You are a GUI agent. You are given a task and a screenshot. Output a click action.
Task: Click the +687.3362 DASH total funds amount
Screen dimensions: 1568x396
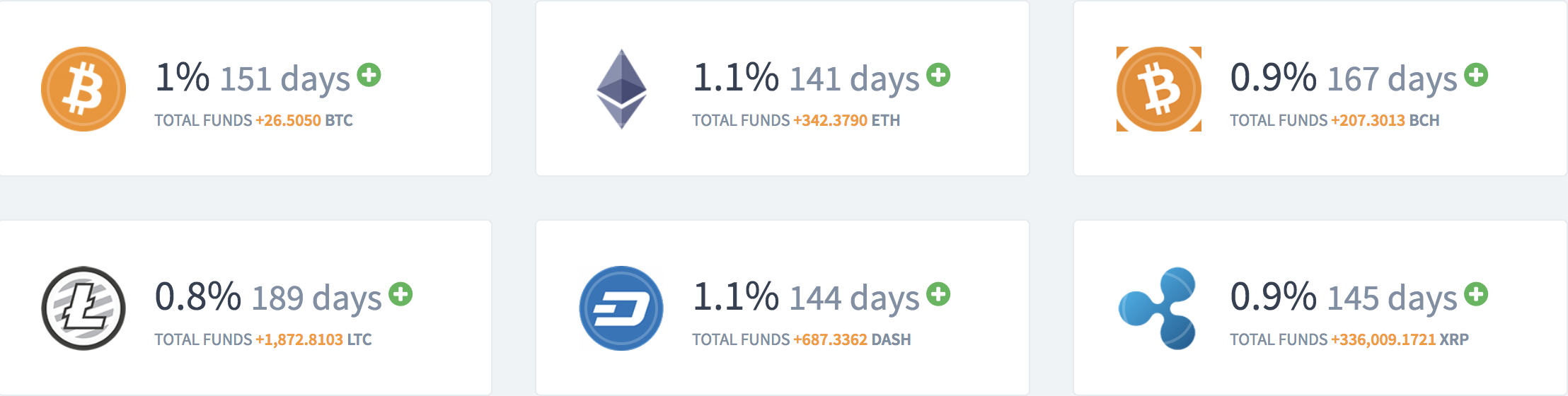point(852,339)
